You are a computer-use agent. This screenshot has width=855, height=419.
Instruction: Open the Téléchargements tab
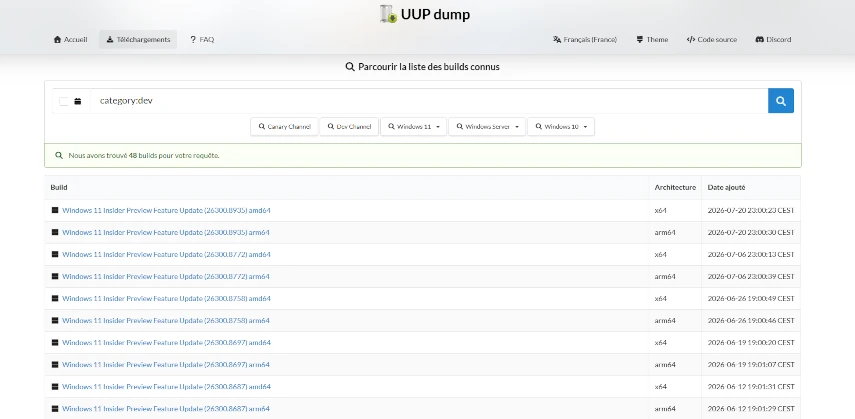pyautogui.click(x=138, y=40)
